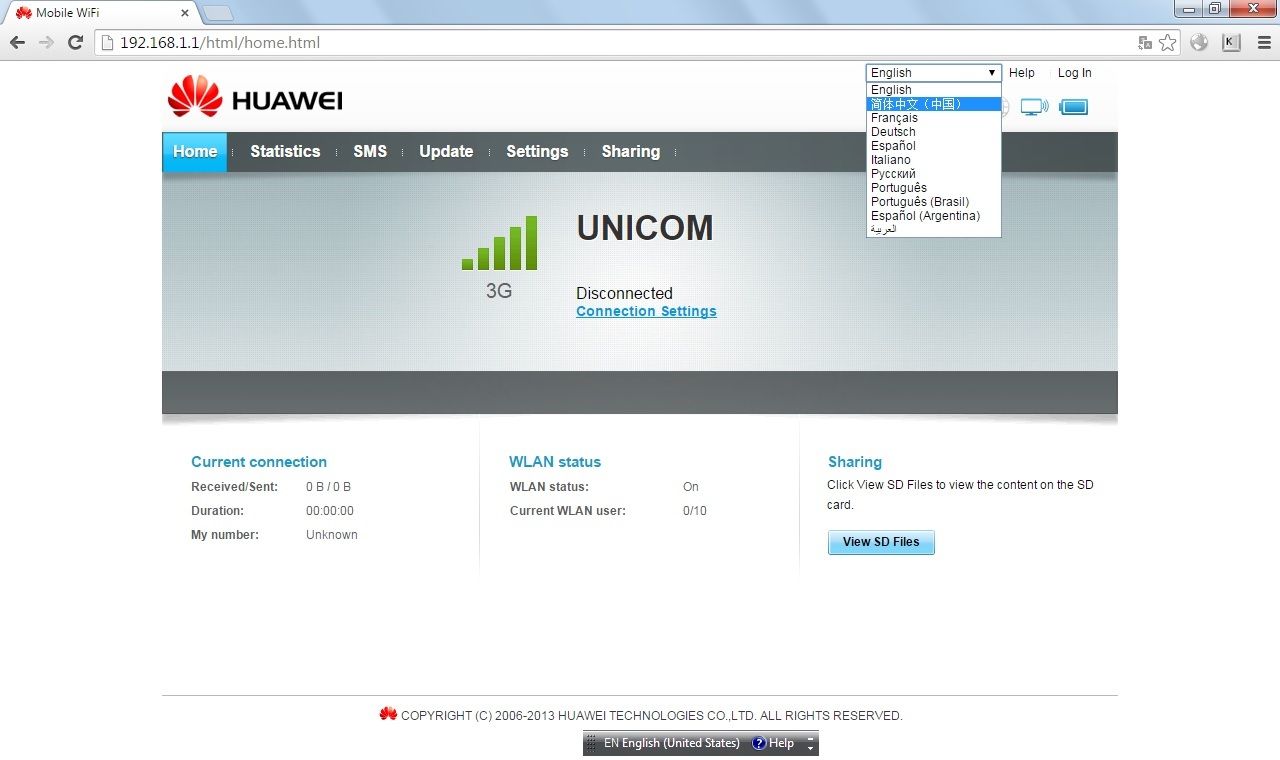Select Français in the language list

pyautogui.click(x=934, y=118)
